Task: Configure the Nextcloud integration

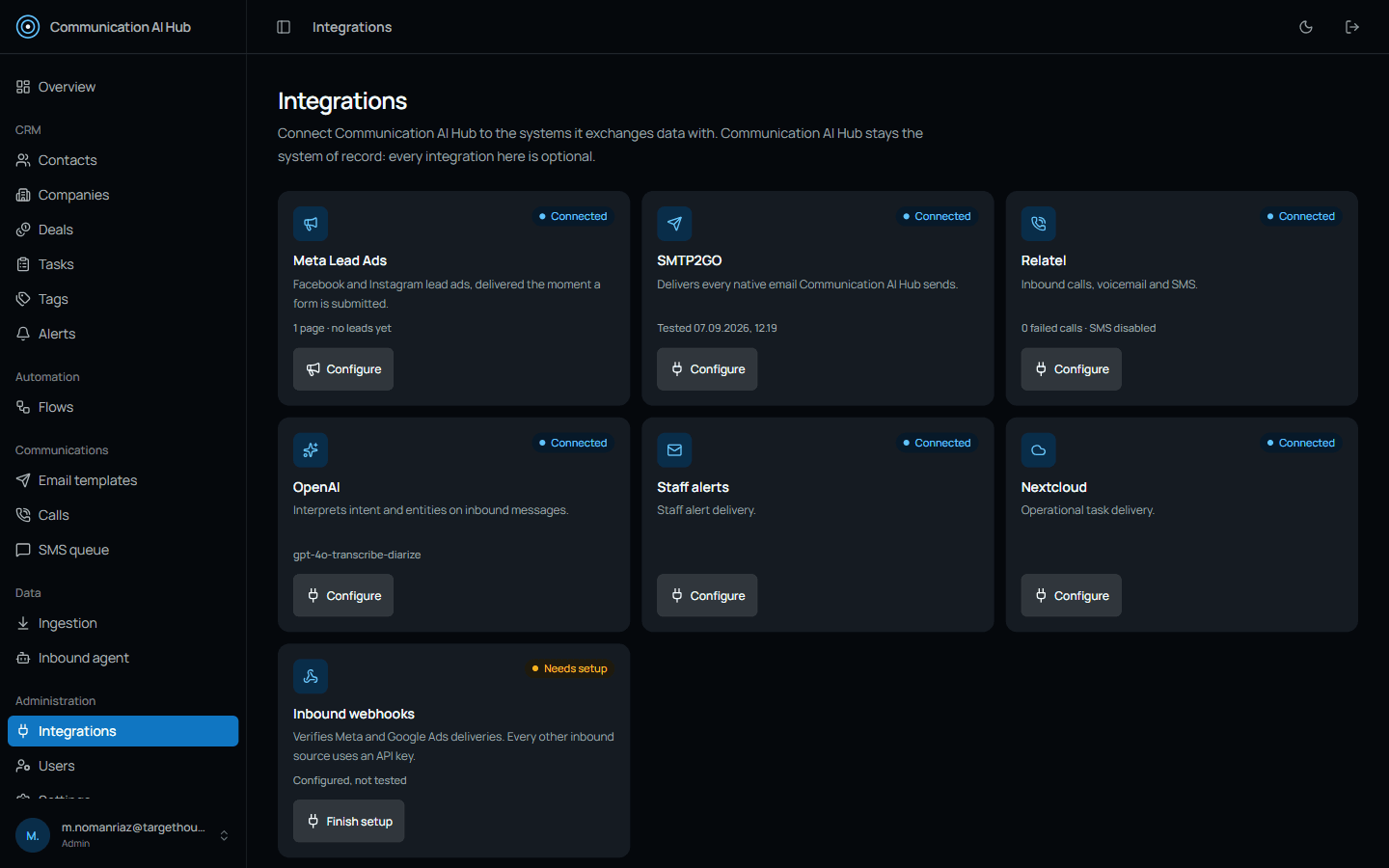Action: point(1072,596)
